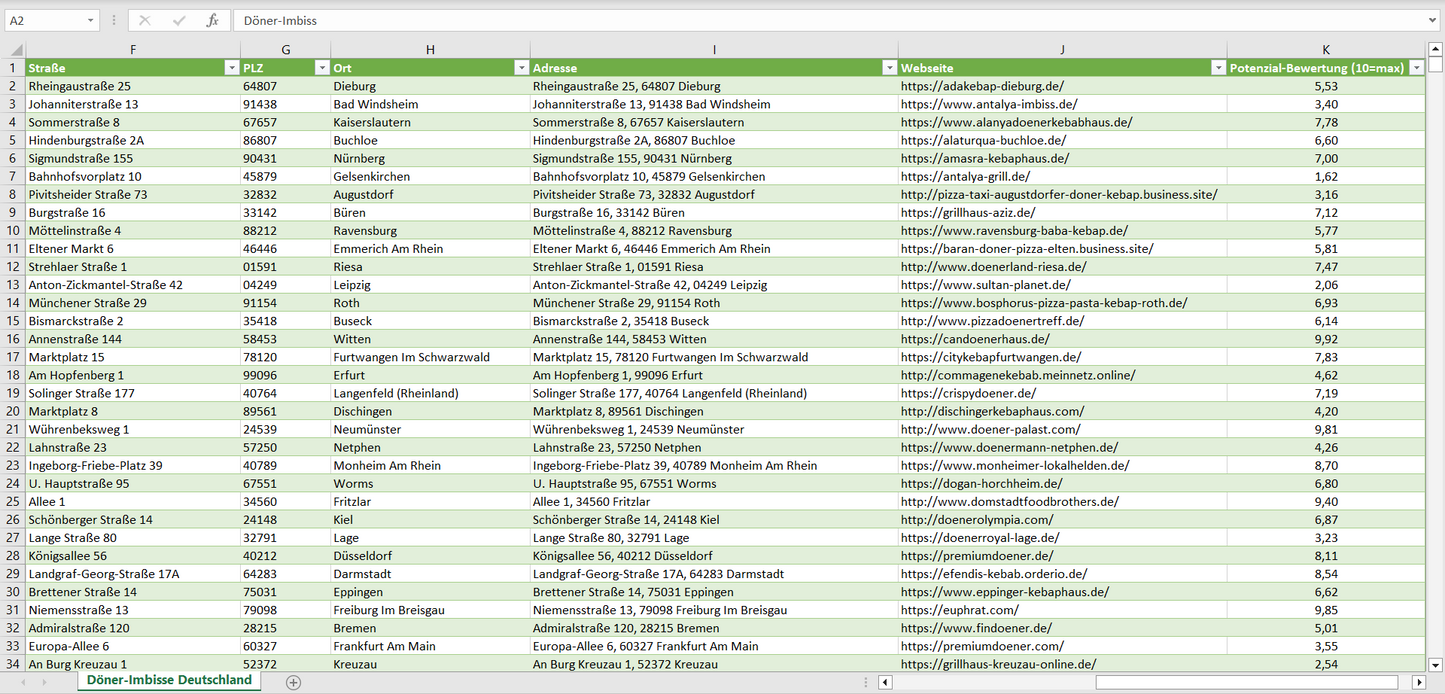Image resolution: width=1445 pixels, height=694 pixels.
Task: Click the Insert Function fx icon
Action: pyautogui.click(x=212, y=20)
